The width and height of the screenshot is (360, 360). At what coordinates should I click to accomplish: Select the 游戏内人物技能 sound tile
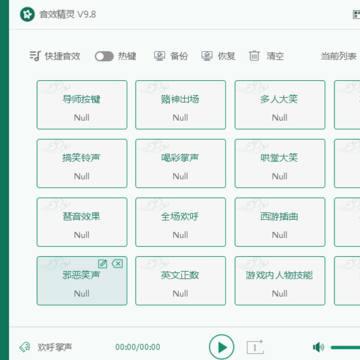tap(280, 281)
